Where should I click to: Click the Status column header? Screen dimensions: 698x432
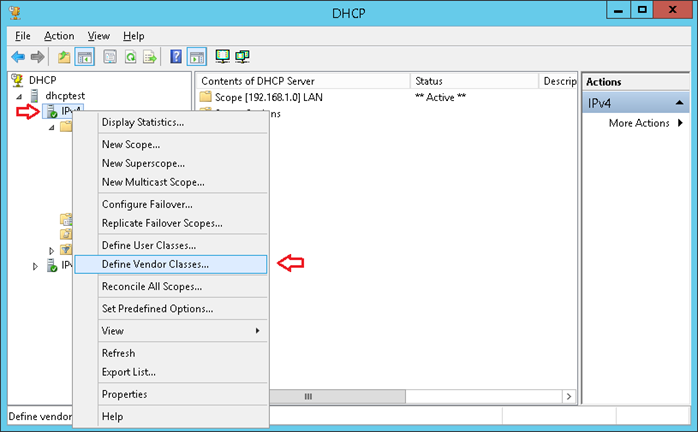pyautogui.click(x=474, y=80)
